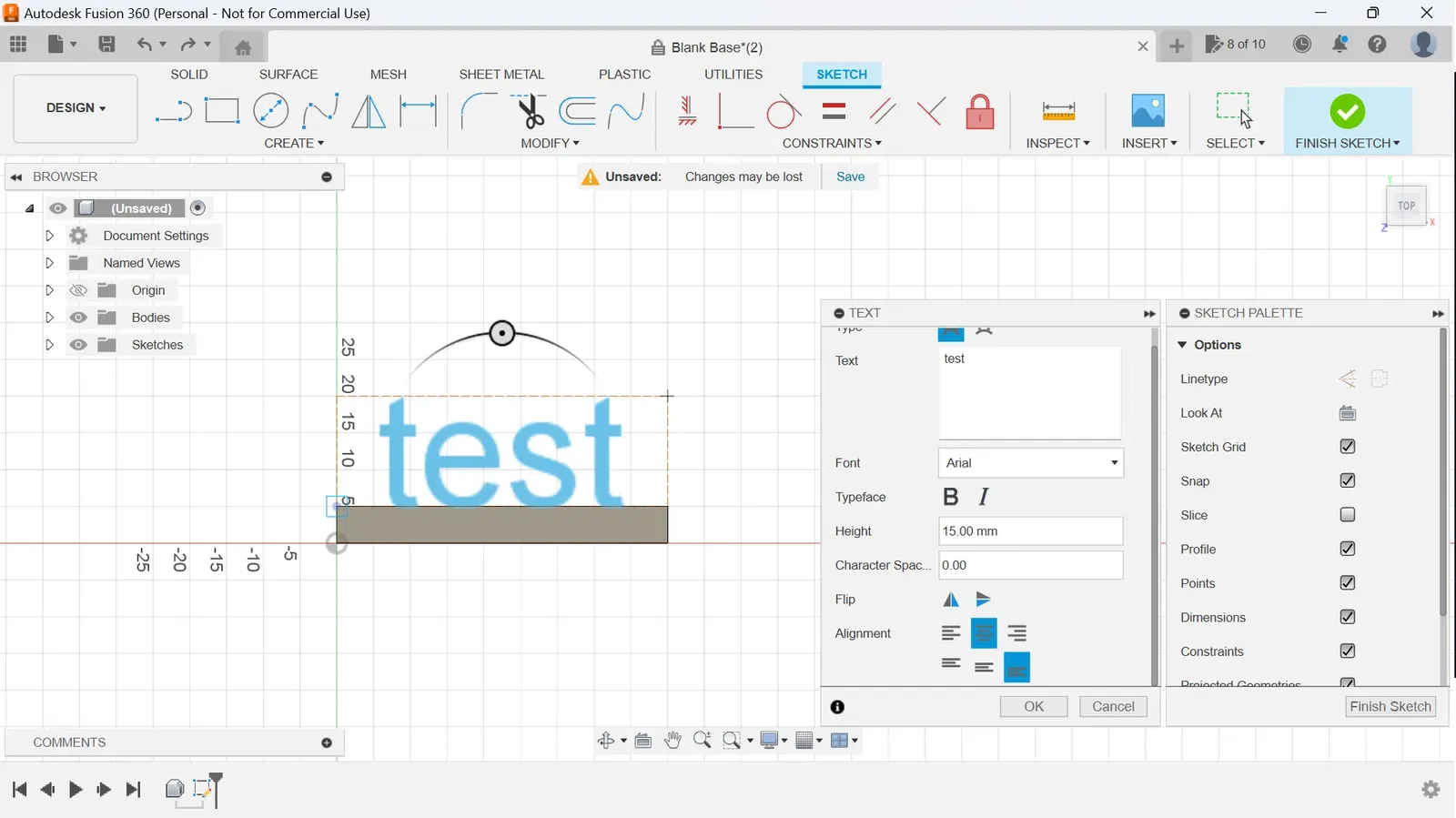Select the Line sketch tool
The image size is (1456, 818).
coord(173,112)
